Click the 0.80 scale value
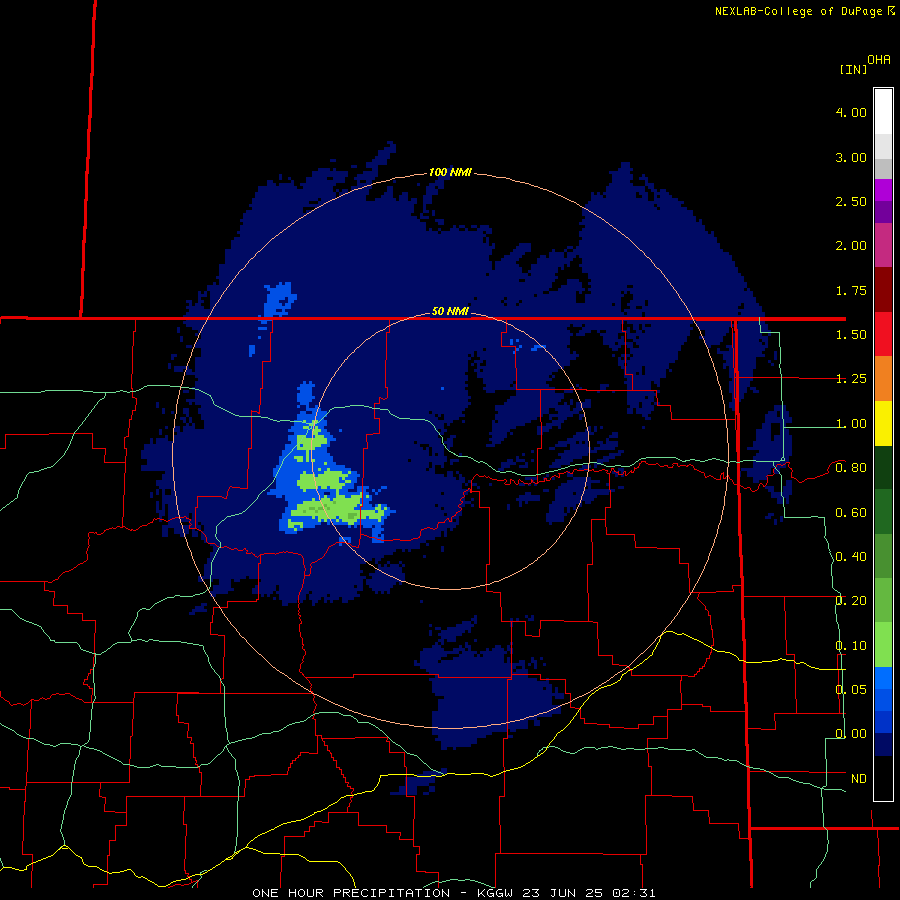Screen dimensions: 900x900 tap(851, 468)
